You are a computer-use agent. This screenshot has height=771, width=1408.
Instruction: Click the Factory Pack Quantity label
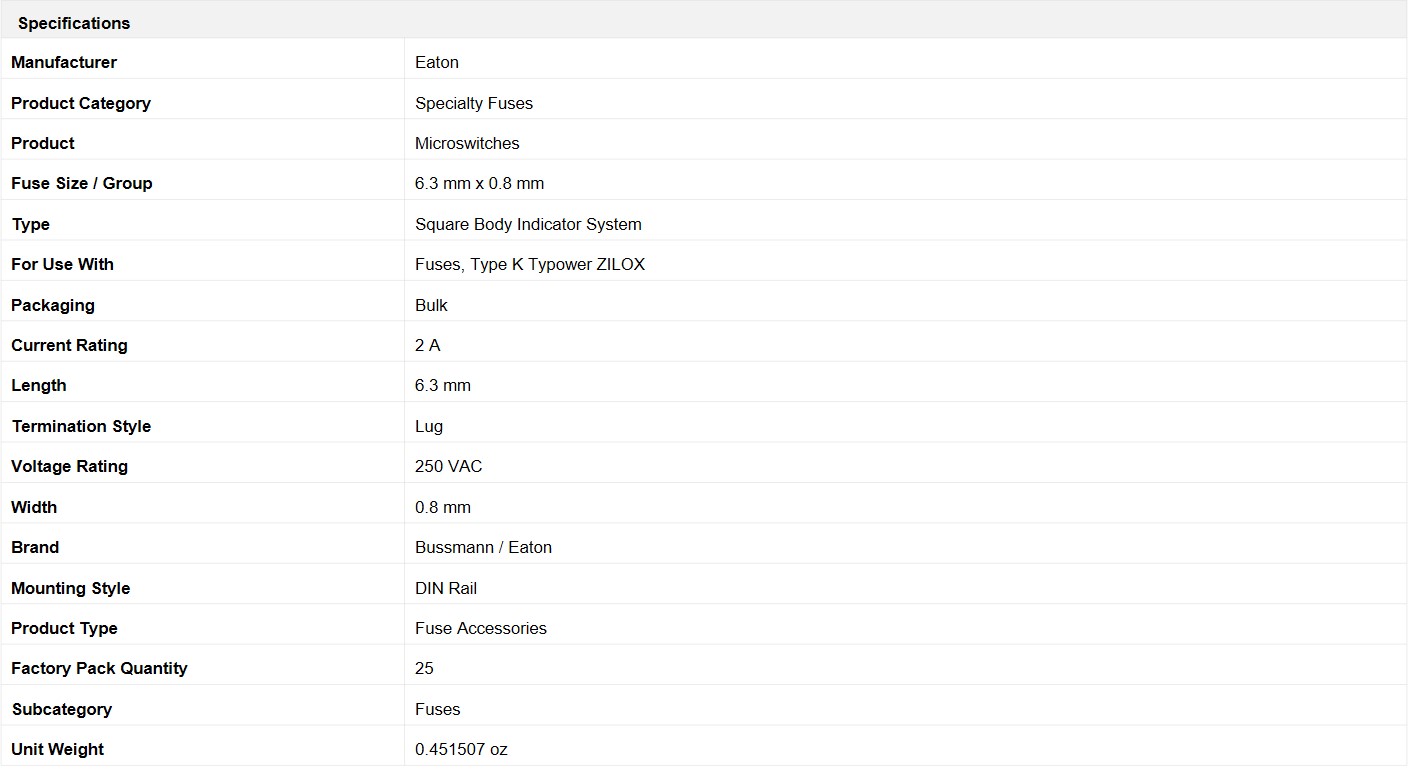[x=99, y=668]
